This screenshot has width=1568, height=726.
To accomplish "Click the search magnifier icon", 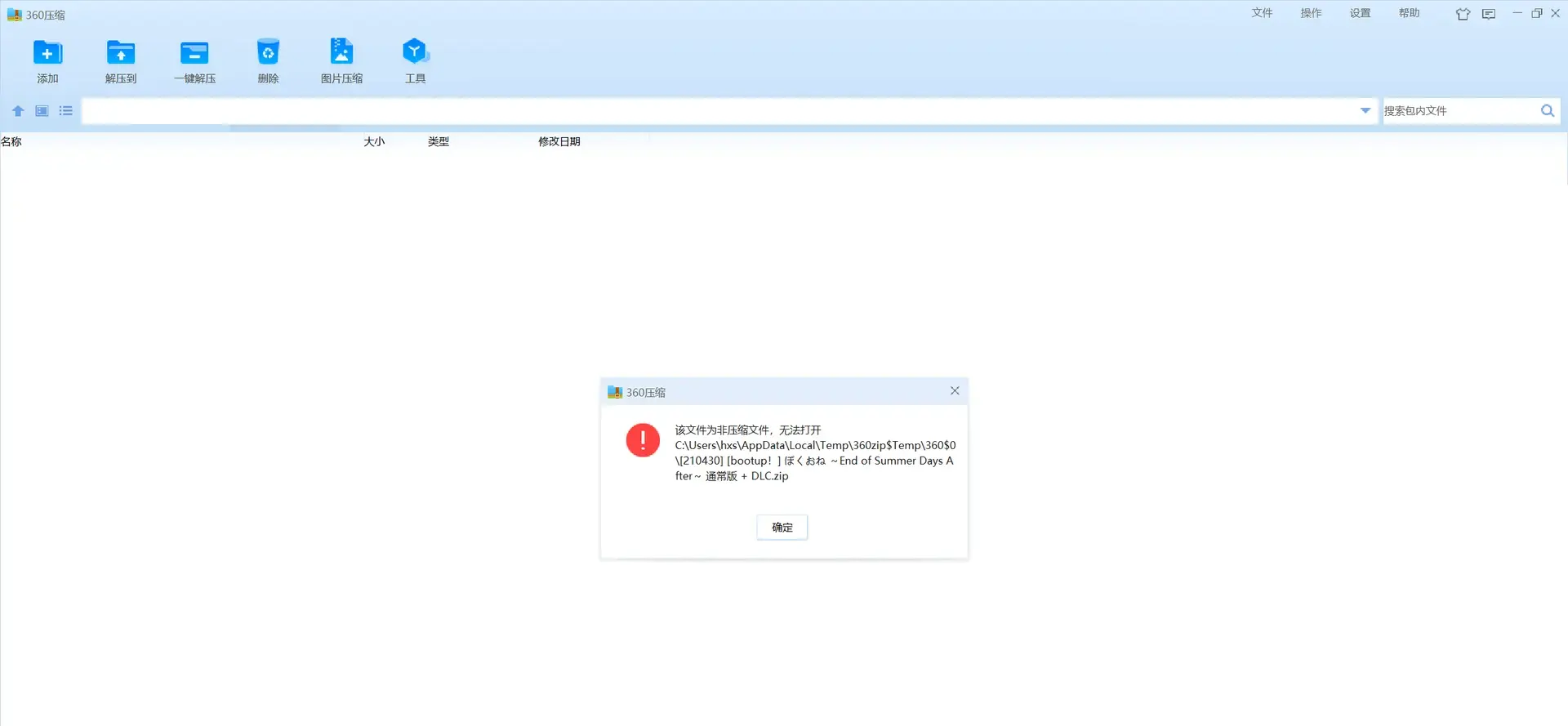I will tap(1547, 111).
